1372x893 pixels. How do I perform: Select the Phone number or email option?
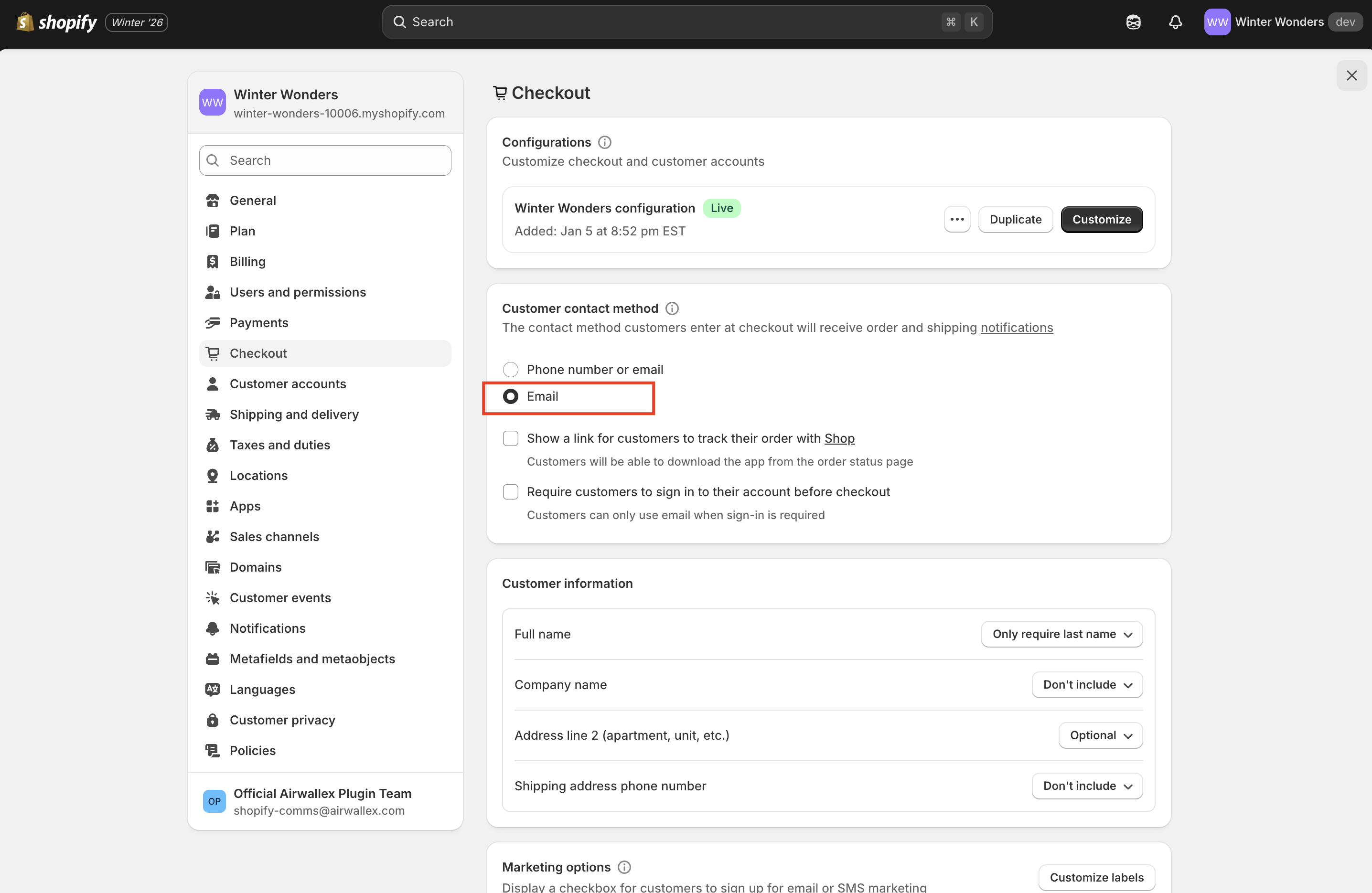pyautogui.click(x=510, y=369)
